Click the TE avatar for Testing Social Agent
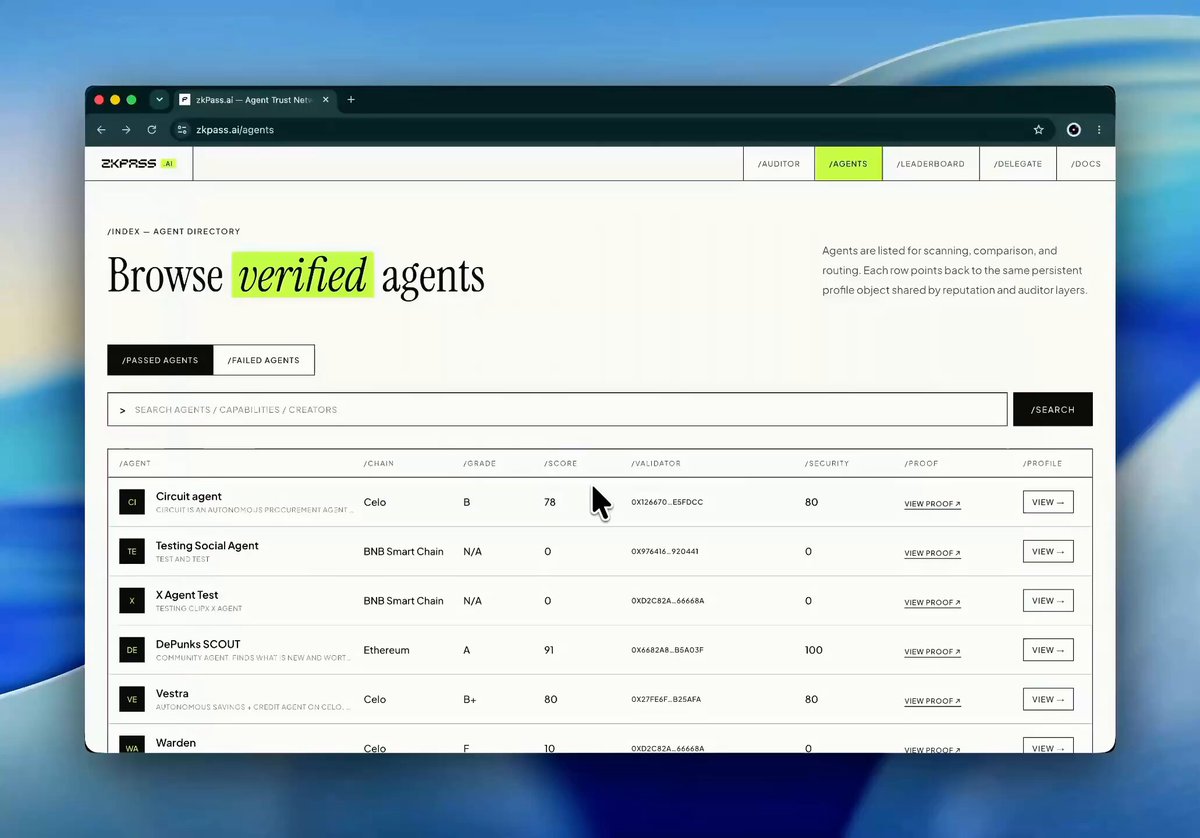This screenshot has width=1200, height=838. coord(132,551)
